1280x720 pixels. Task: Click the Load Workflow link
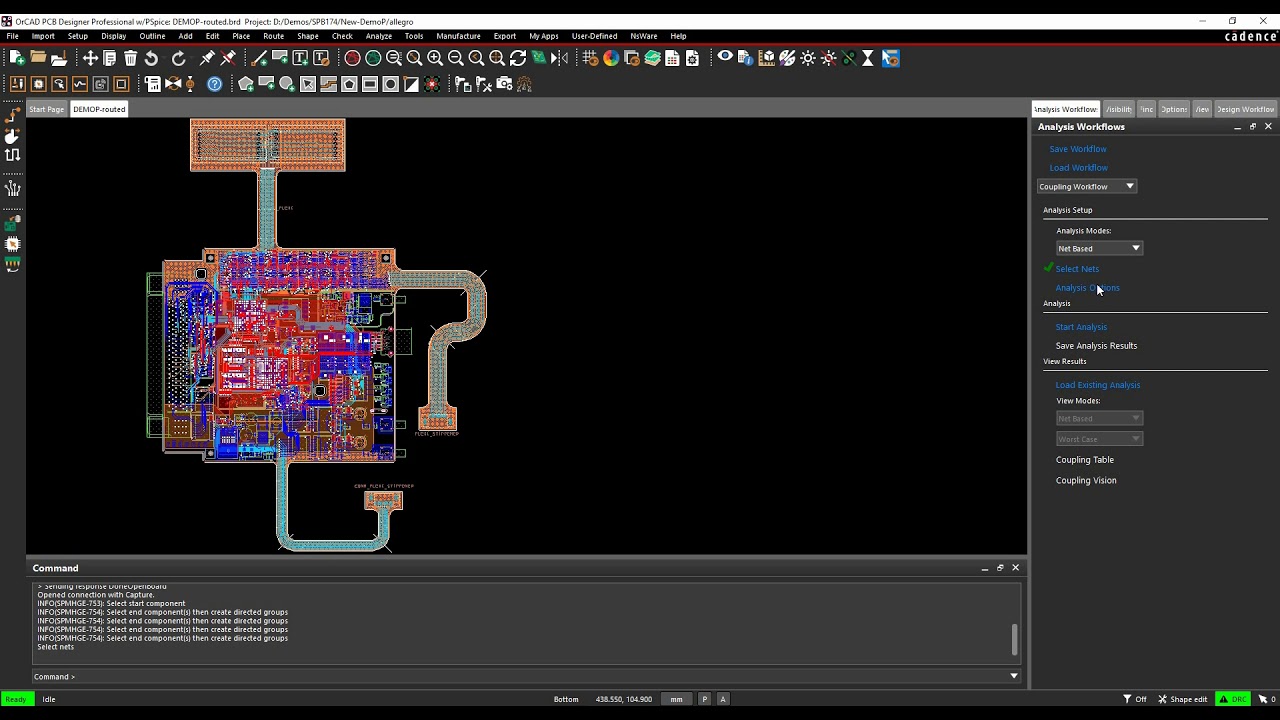[1079, 168]
